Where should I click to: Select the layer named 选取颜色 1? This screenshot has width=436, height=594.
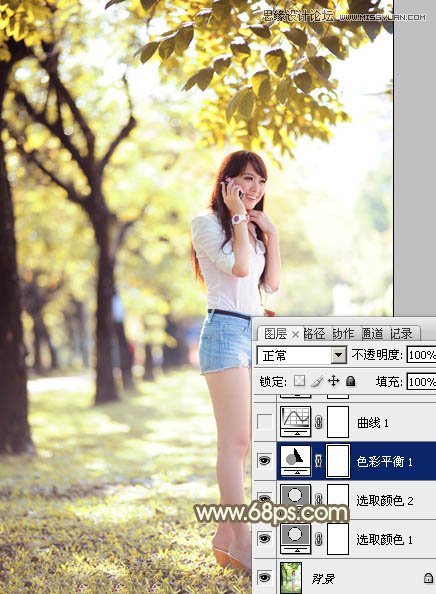(384, 539)
